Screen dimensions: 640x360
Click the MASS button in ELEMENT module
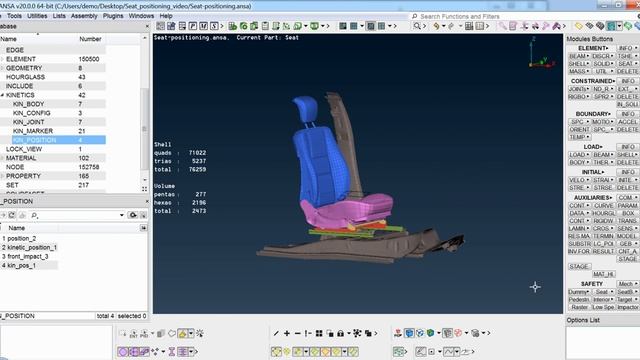579,71
